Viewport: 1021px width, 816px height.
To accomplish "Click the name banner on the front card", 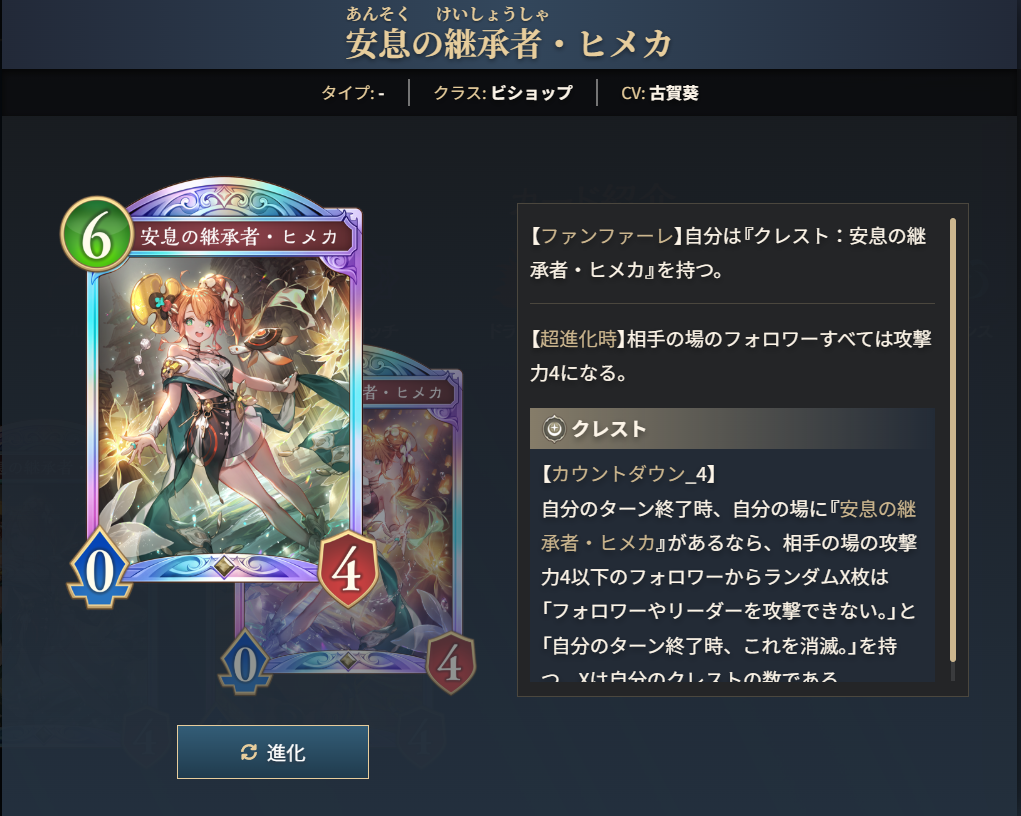I will 240,236.
